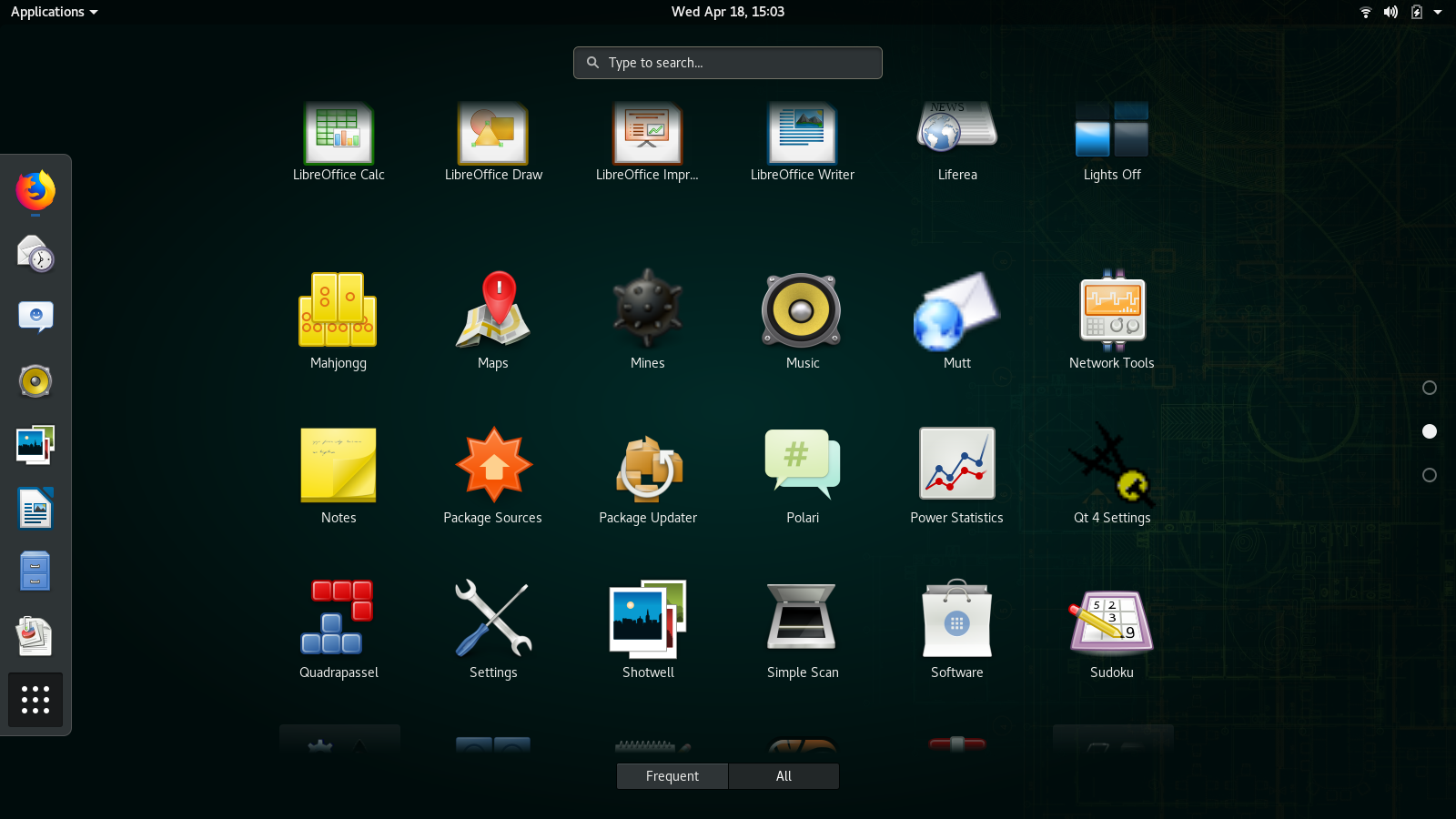Click the file cabinet icon in the dock
Screen dimensions: 1456x819
35,571
